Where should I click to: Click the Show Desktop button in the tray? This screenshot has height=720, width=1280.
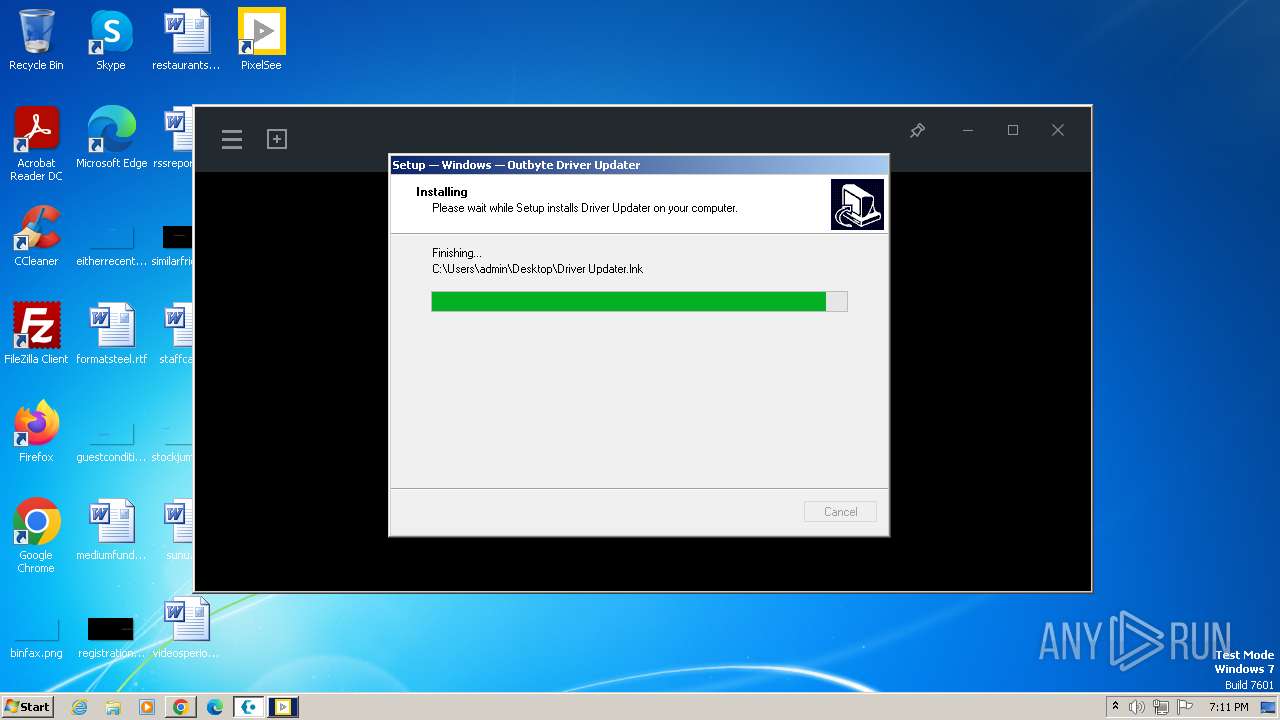click(x=1268, y=707)
